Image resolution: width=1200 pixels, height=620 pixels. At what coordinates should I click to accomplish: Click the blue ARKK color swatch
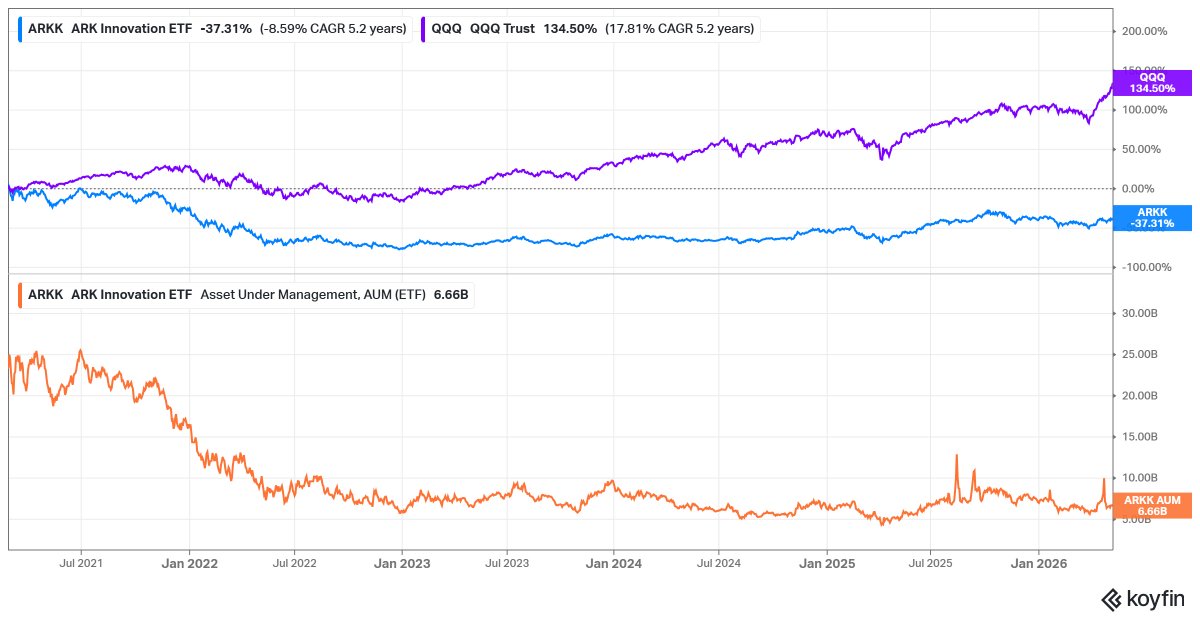tap(21, 29)
